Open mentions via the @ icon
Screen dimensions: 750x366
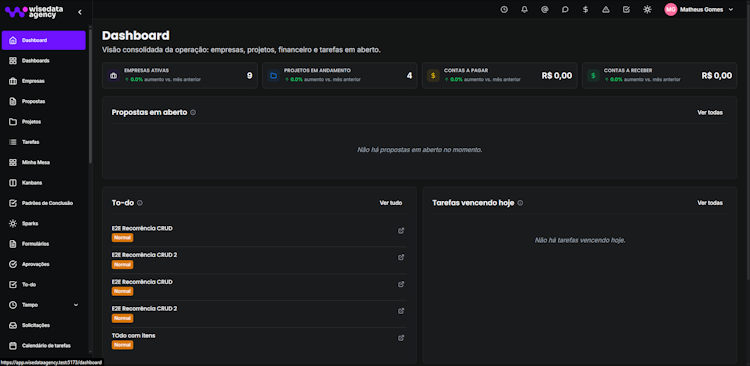click(545, 10)
